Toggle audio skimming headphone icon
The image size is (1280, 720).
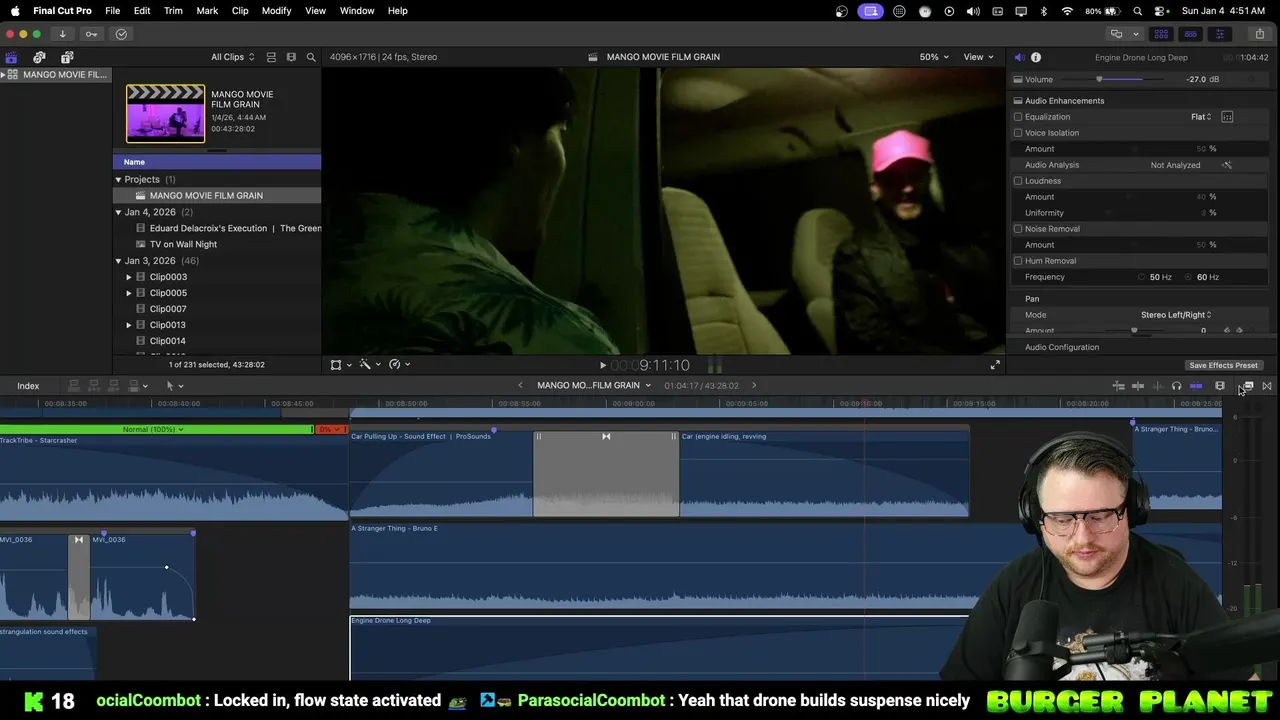pos(1176,386)
